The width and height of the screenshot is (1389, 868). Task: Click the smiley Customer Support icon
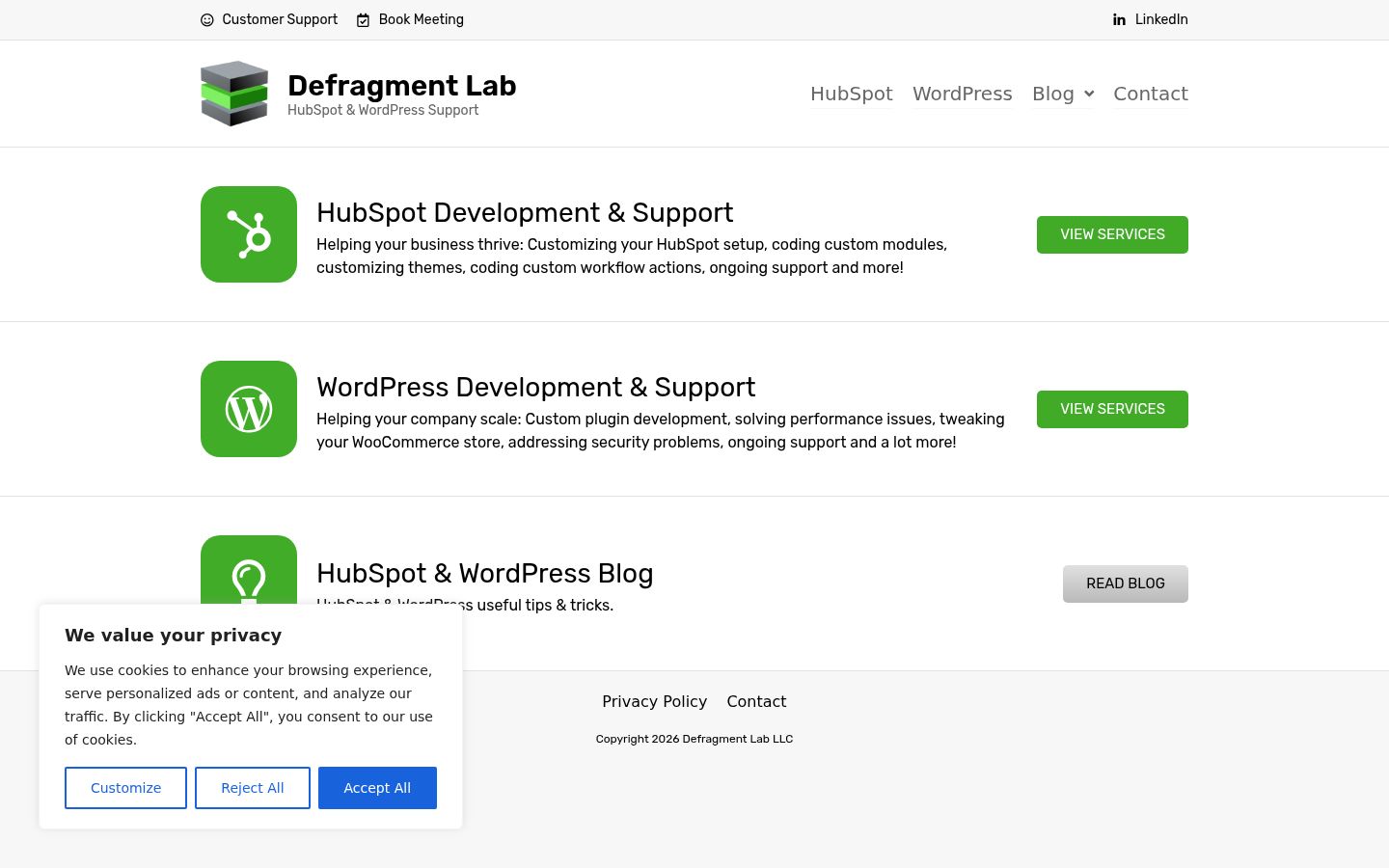pos(207,19)
